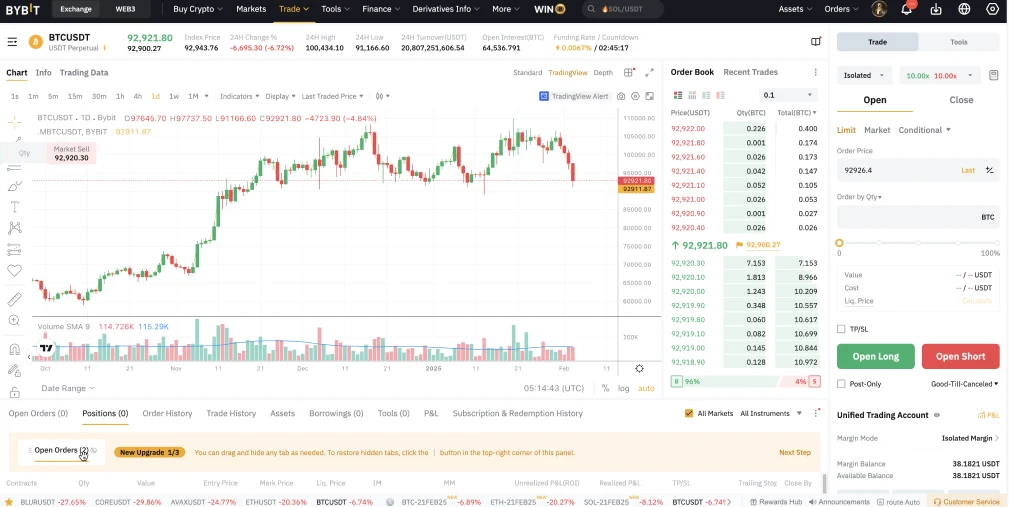Image resolution: width=1009 pixels, height=507 pixels.
Task: Take chart snapshot with camera icon
Action: [621, 97]
